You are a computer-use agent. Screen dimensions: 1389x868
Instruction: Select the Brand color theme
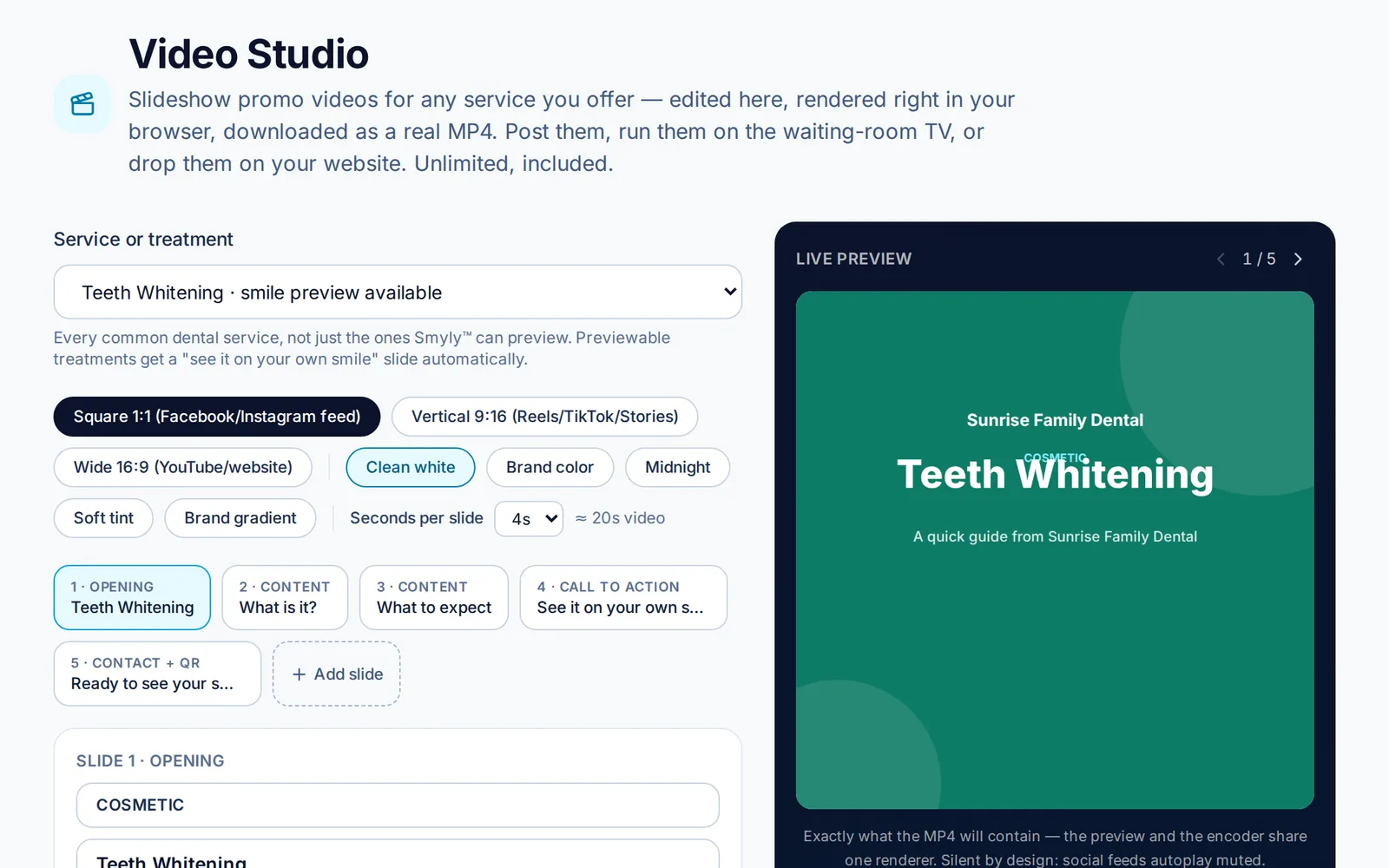[x=550, y=467]
